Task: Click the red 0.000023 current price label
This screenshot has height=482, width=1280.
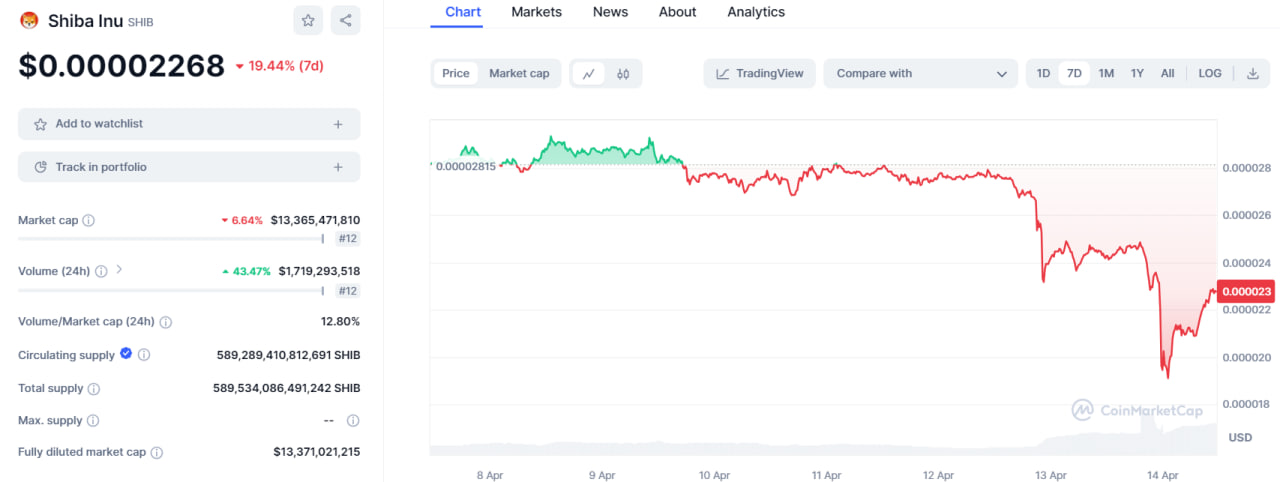Action: point(1246,291)
